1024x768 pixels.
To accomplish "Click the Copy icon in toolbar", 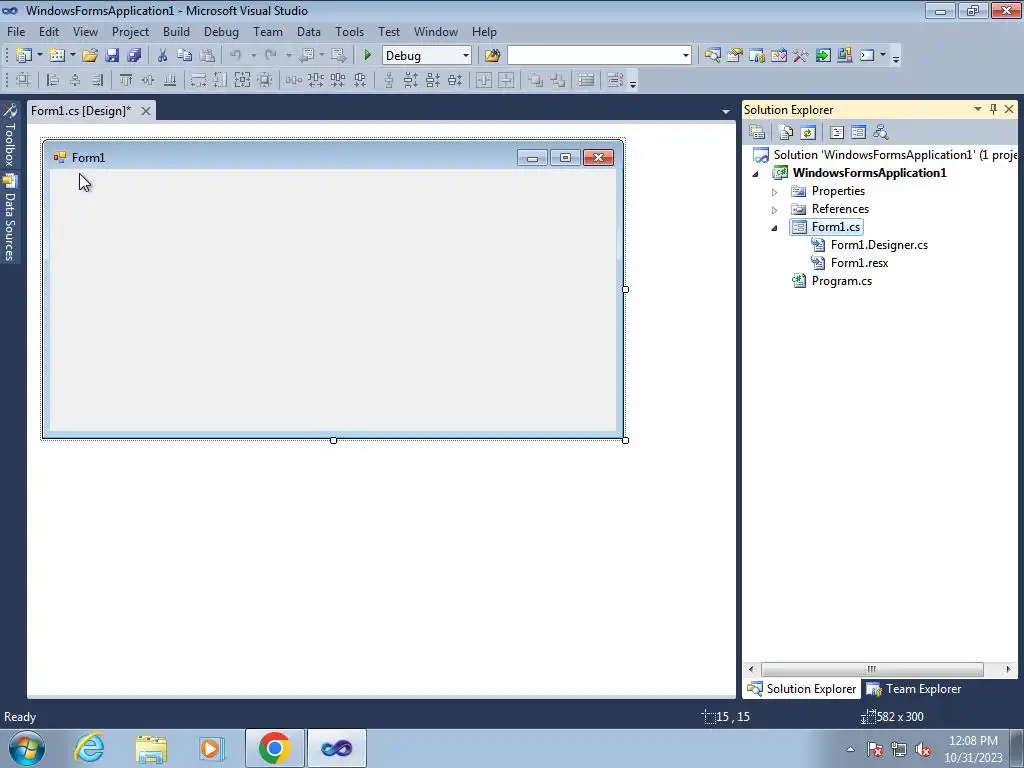I will (185, 56).
